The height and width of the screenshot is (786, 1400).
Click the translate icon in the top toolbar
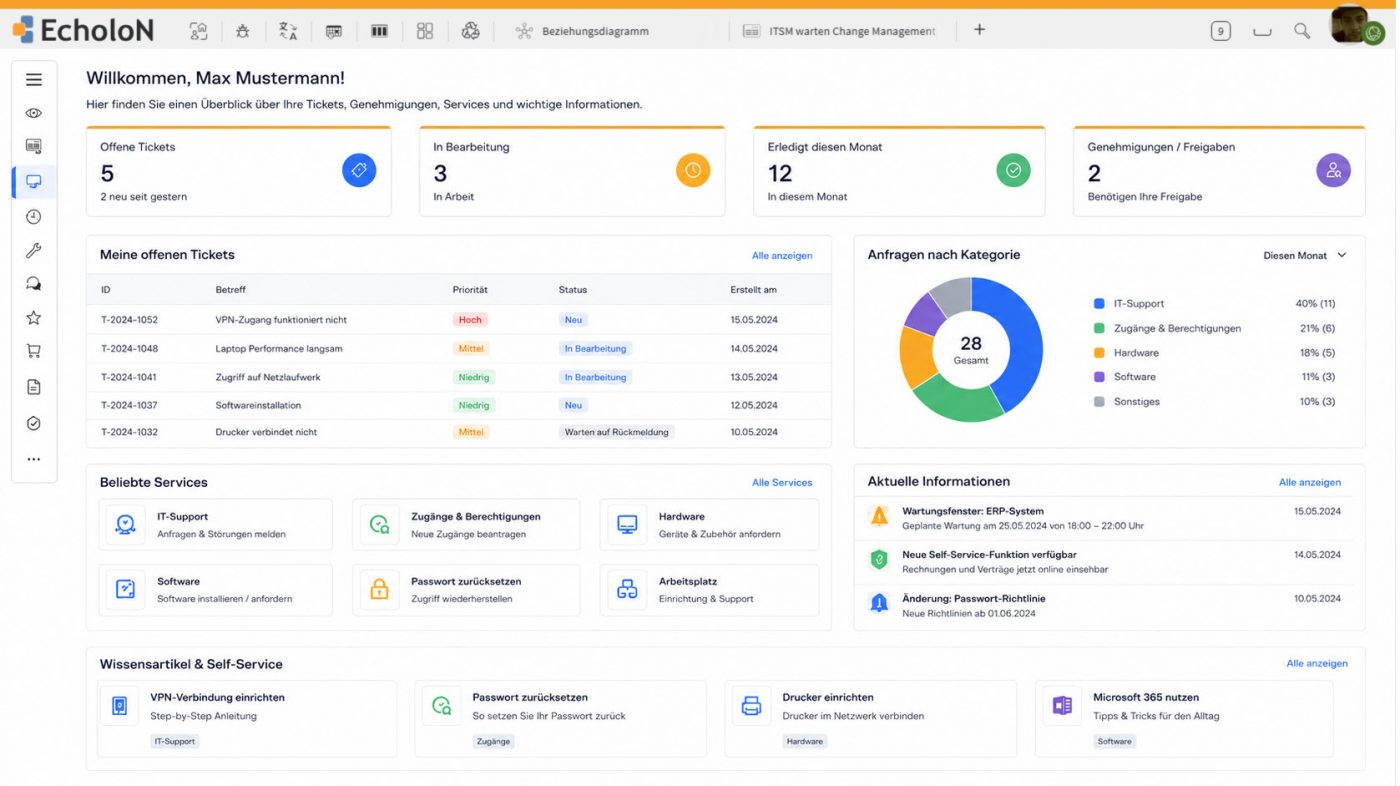click(x=288, y=31)
